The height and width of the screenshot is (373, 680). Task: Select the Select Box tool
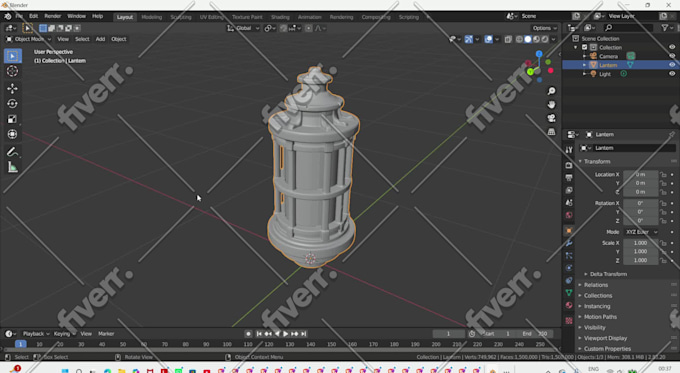click(x=13, y=56)
